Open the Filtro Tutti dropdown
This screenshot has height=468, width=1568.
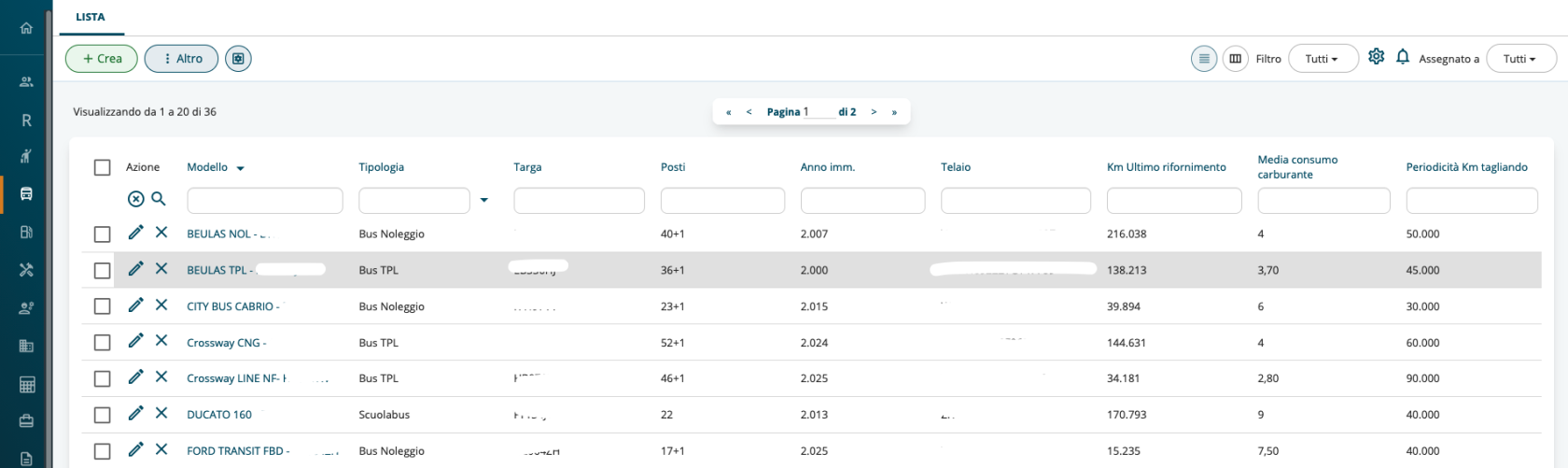click(x=1323, y=59)
